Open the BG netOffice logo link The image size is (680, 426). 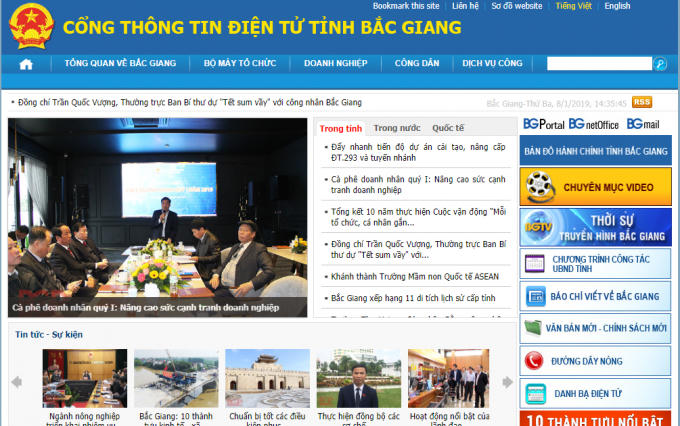click(594, 124)
